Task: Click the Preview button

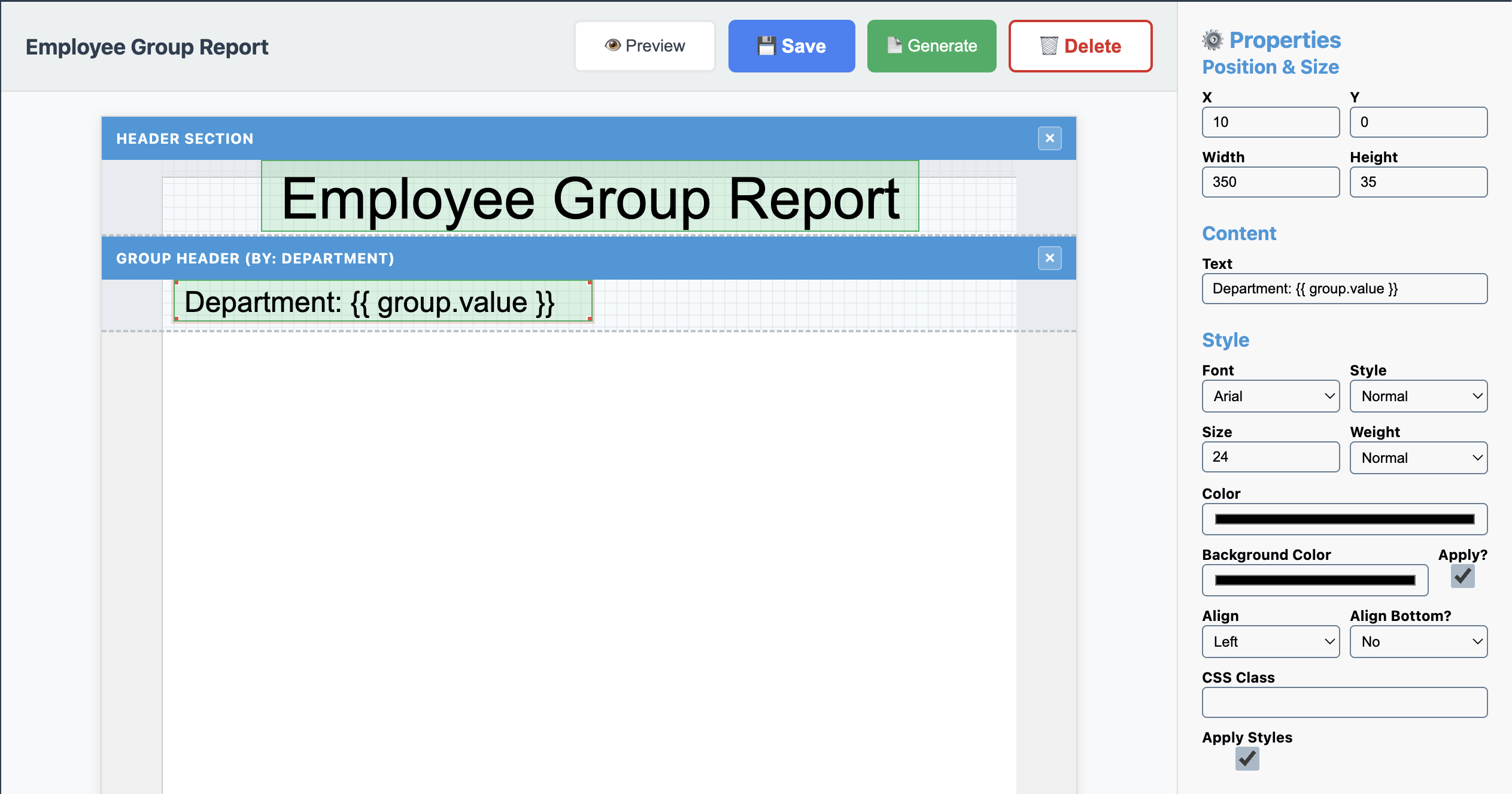Action: (645, 45)
